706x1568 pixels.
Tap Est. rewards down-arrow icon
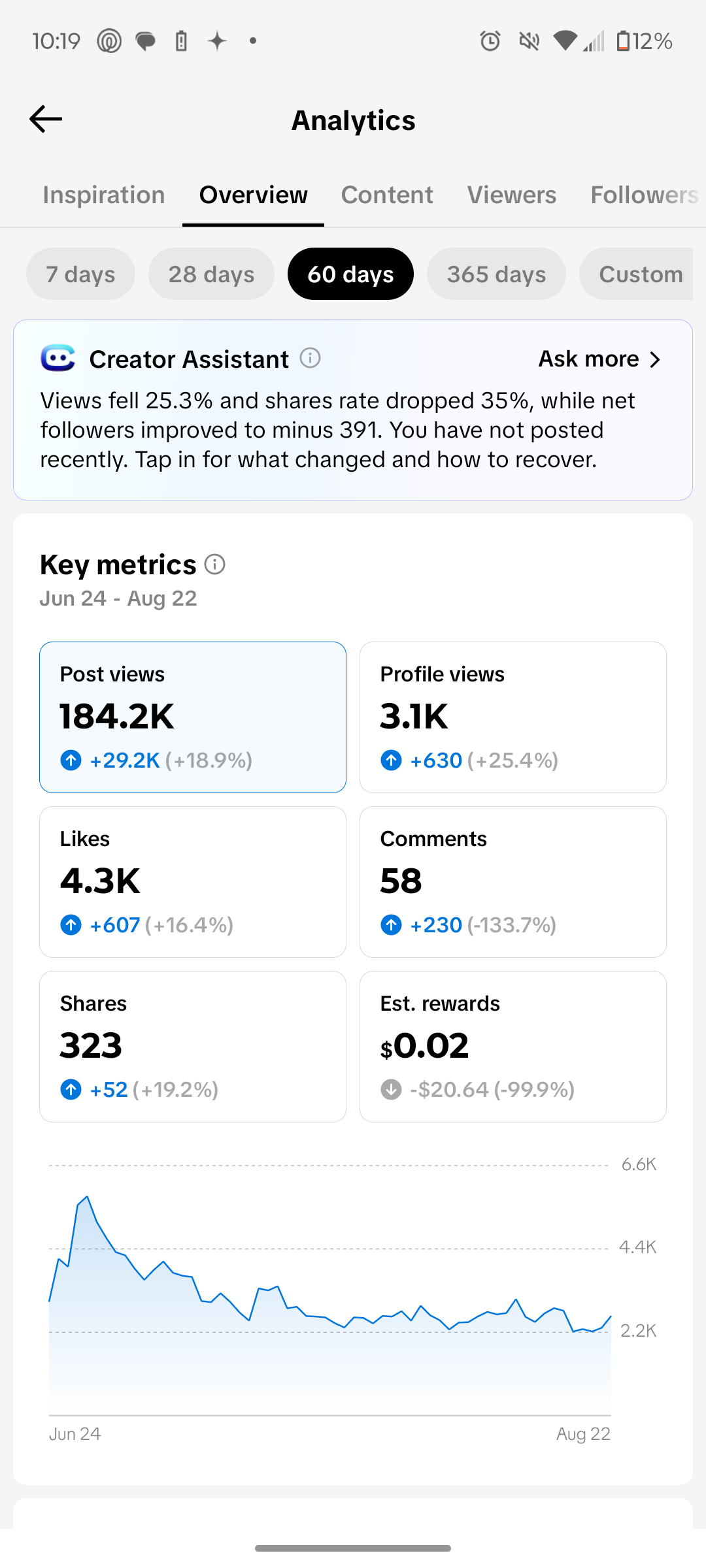(391, 1089)
